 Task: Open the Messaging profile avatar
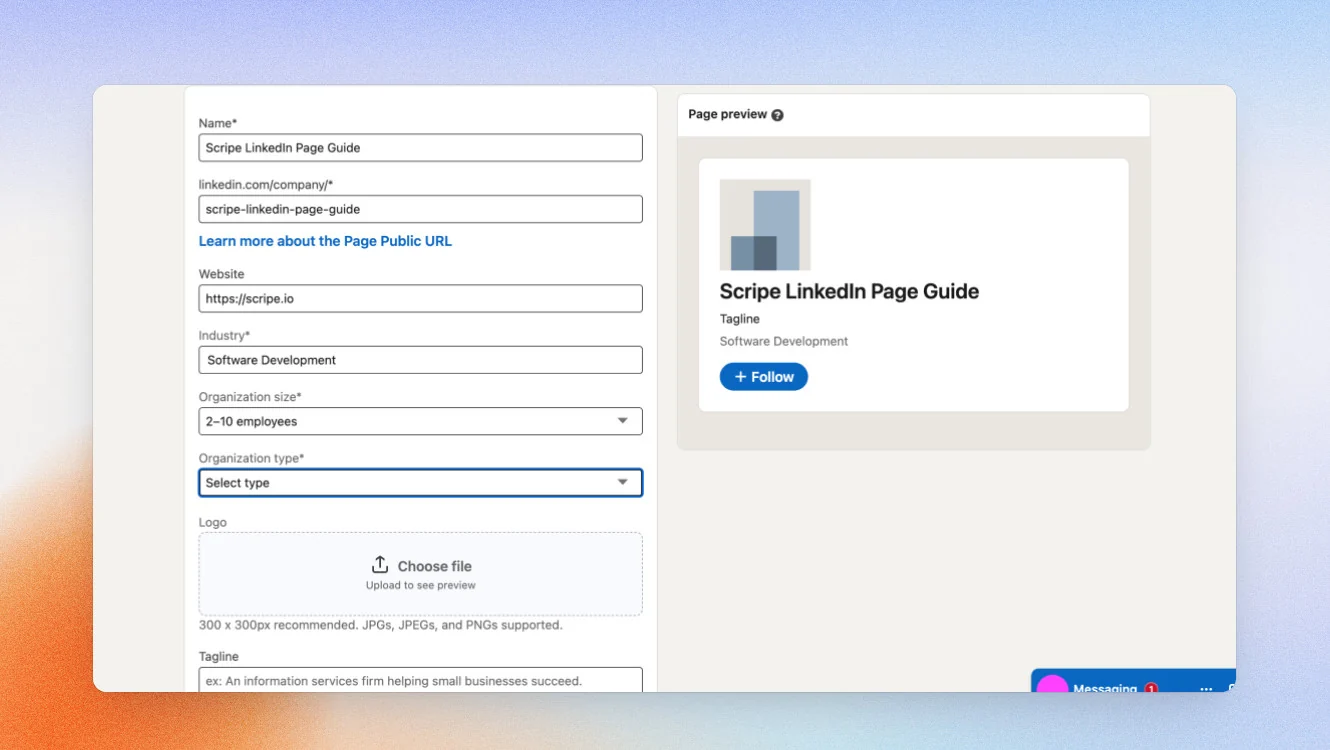pos(1052,684)
